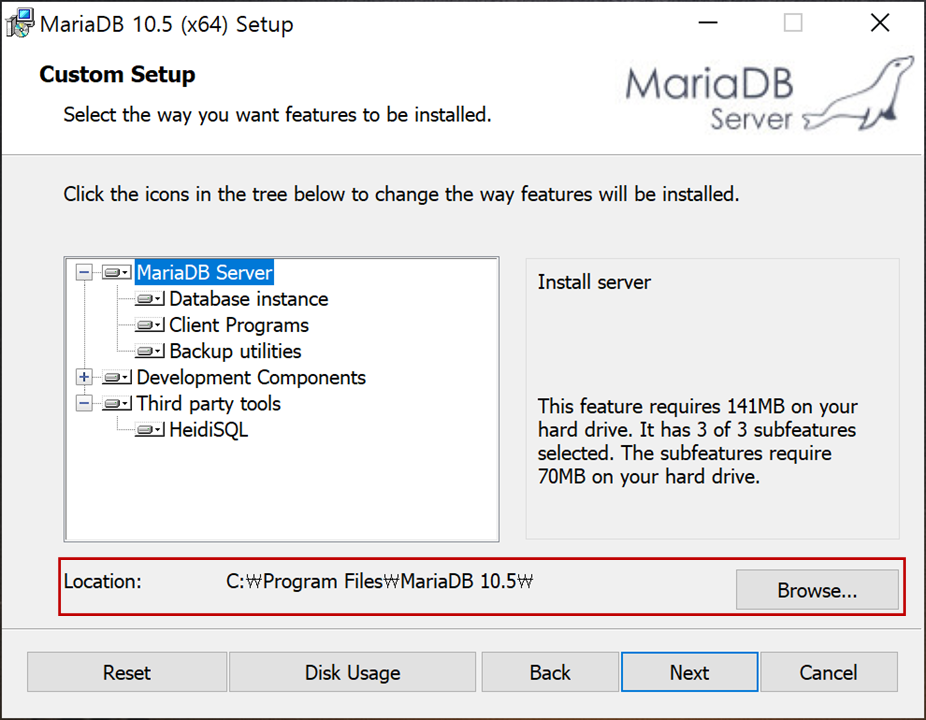Select the Database instance feature
Viewport: 926px width, 720px height.
(x=249, y=299)
